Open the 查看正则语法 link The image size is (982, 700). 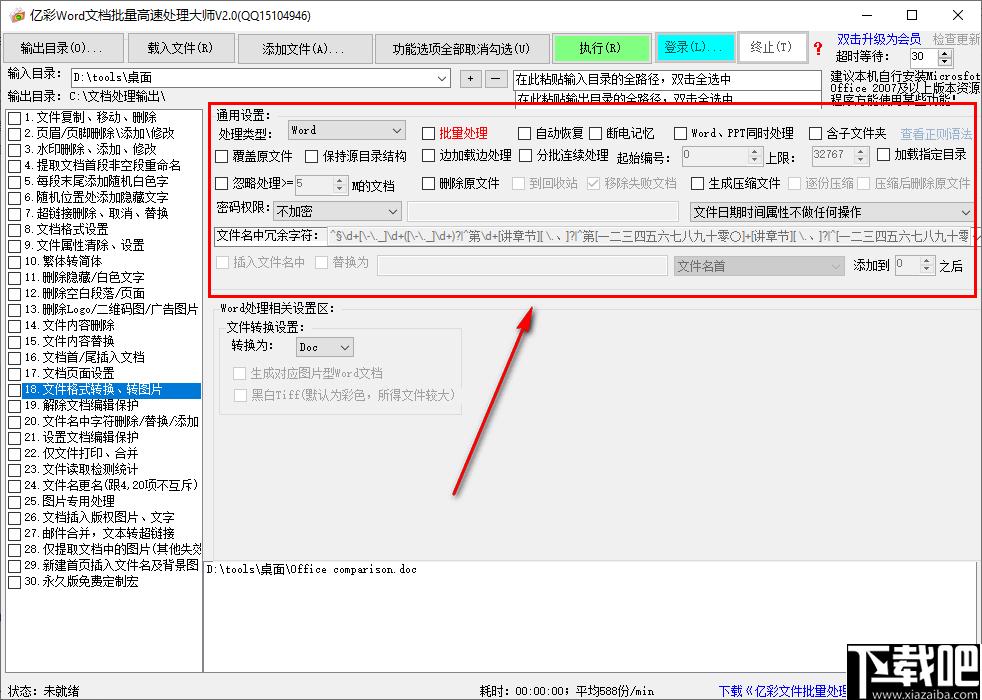pos(936,134)
